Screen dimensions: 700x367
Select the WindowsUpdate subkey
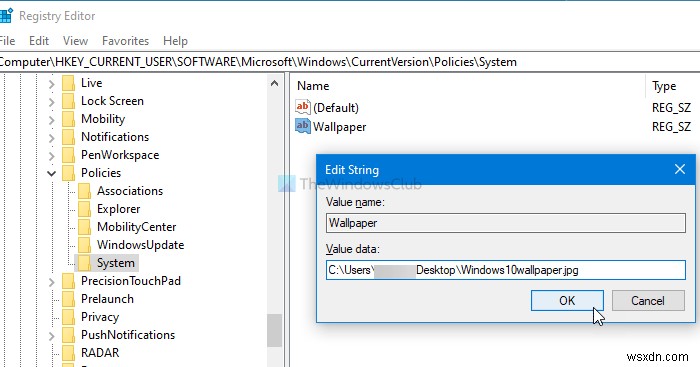click(140, 245)
